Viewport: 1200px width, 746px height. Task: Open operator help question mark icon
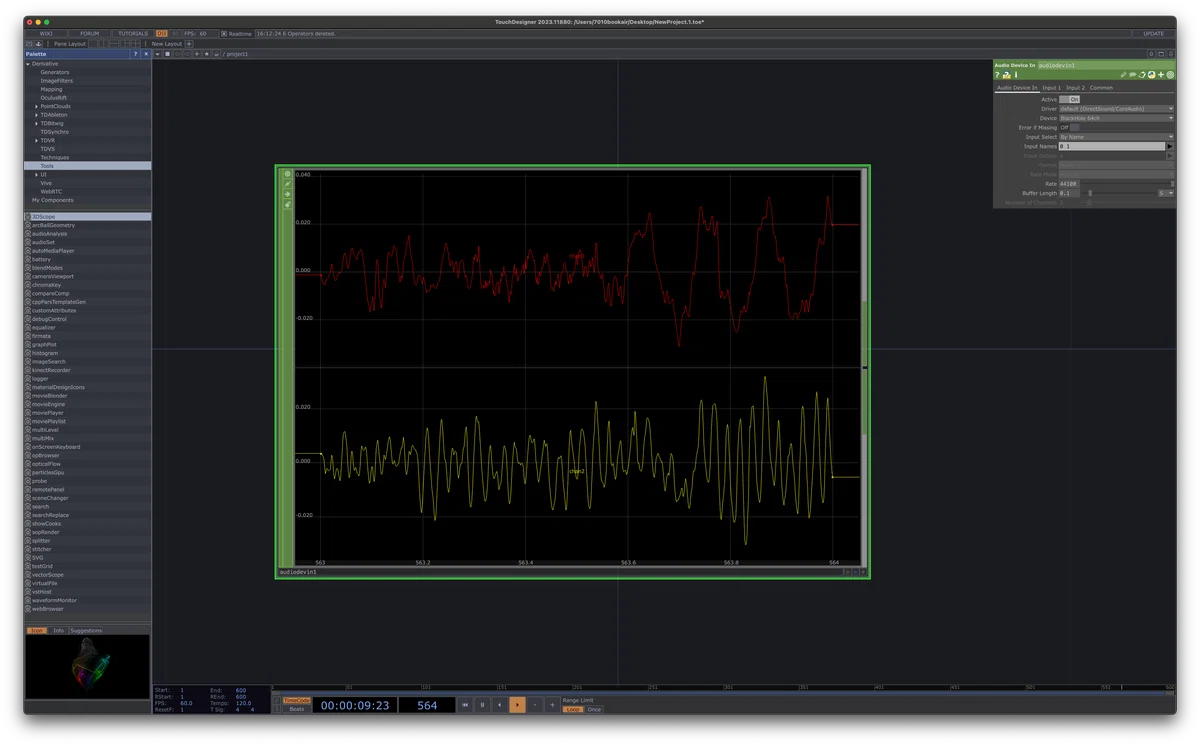tap(997, 75)
